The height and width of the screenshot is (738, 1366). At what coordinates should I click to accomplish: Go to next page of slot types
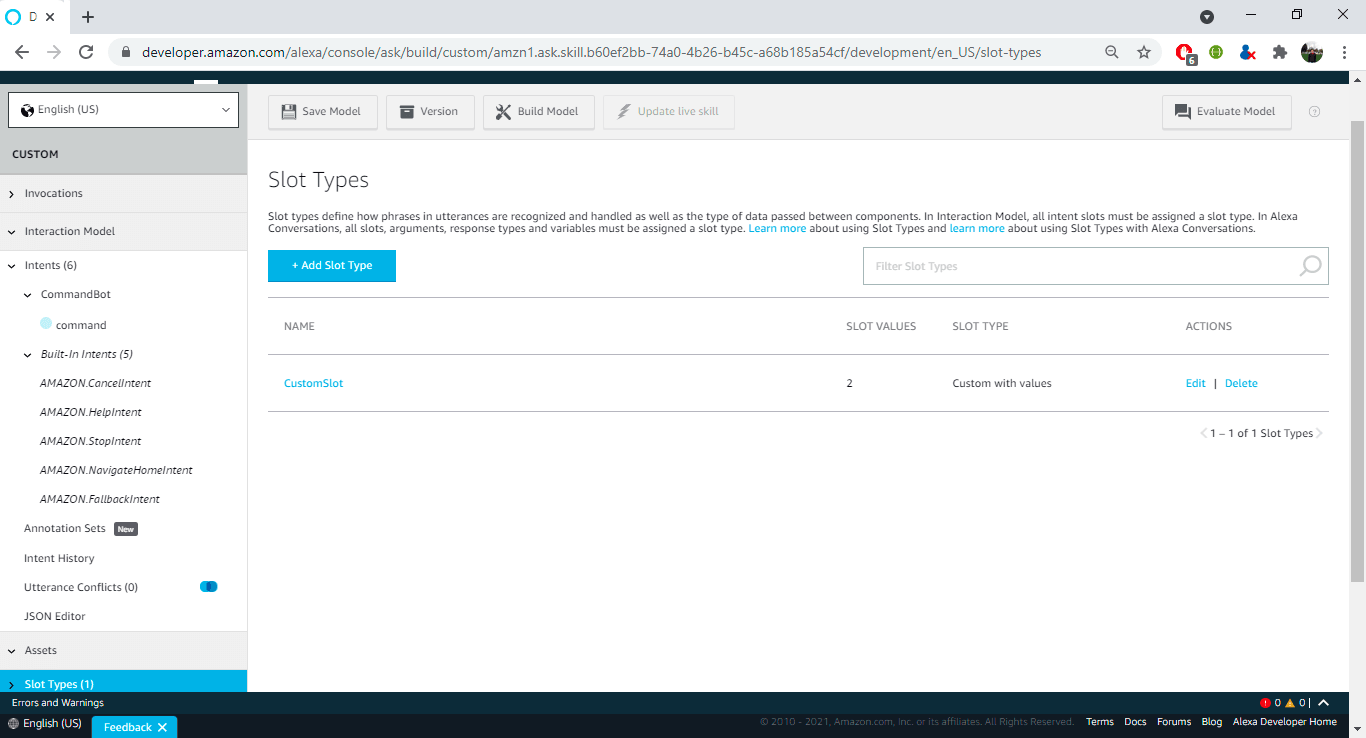pyautogui.click(x=1320, y=433)
